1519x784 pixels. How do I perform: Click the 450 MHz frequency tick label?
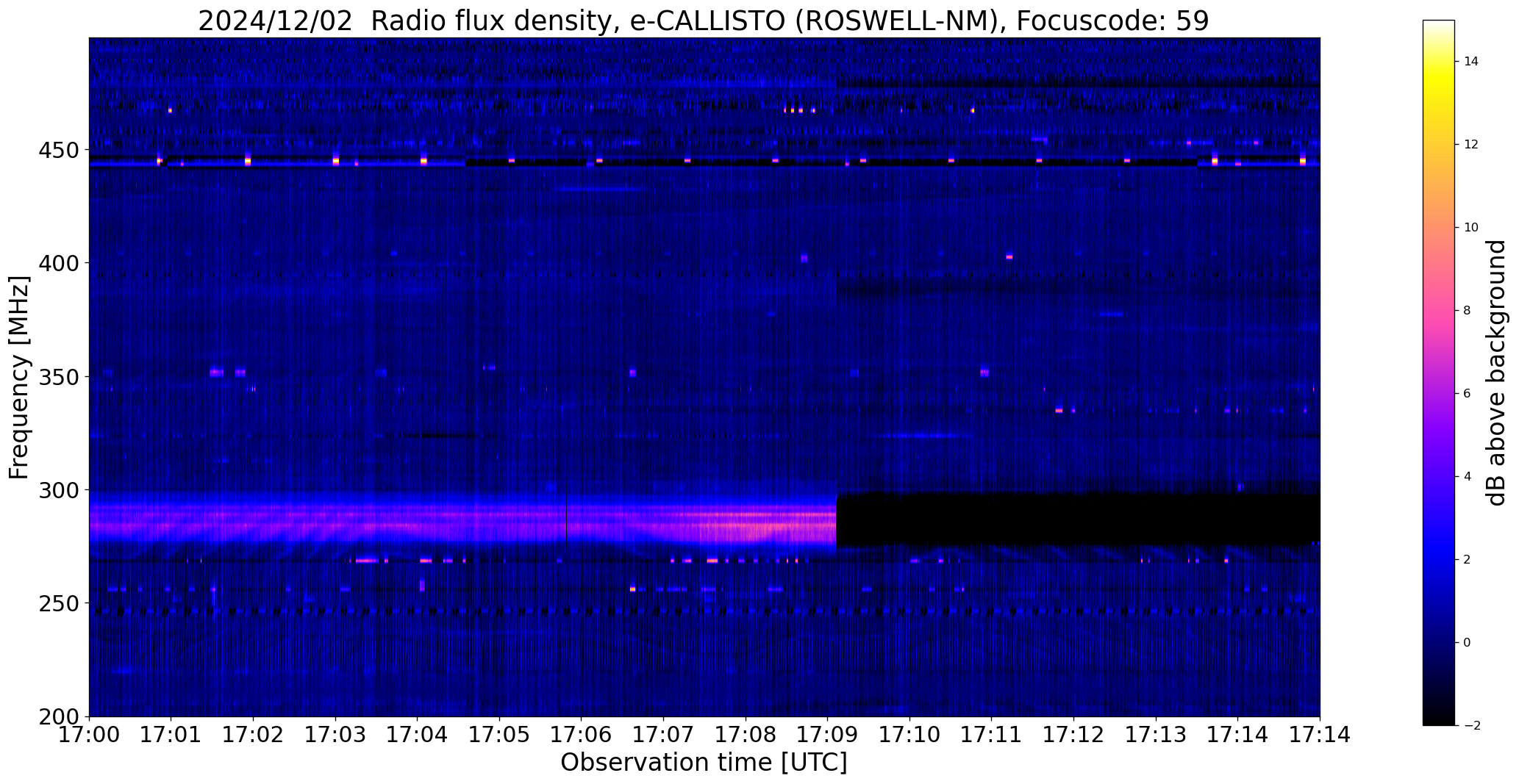57,150
